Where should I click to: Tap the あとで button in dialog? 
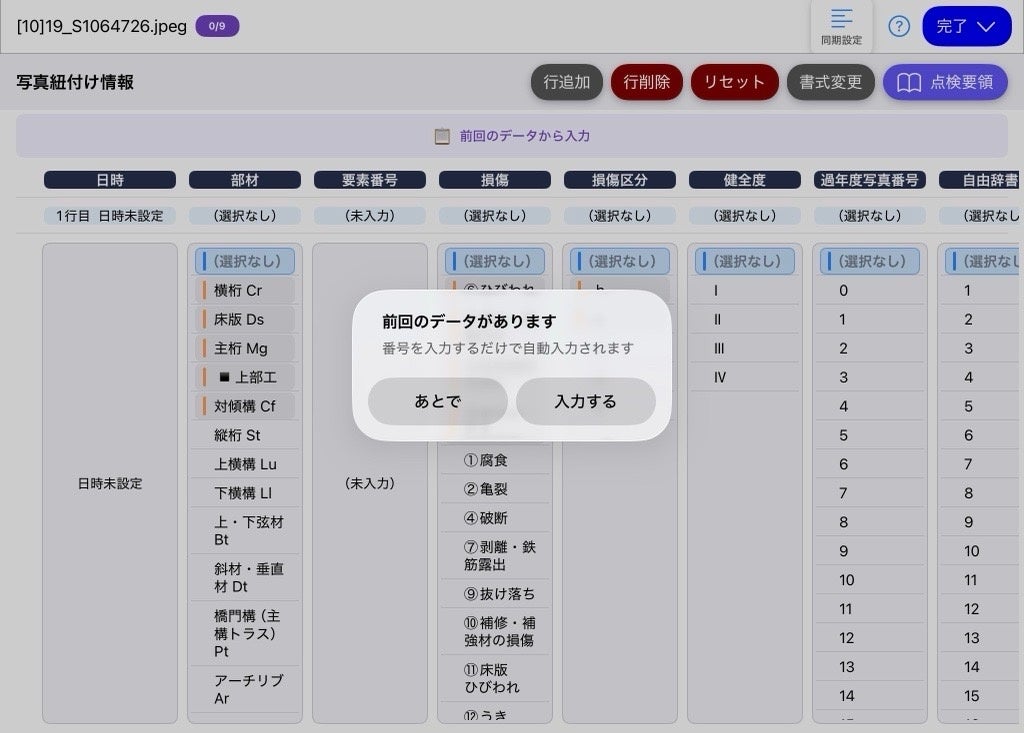(438, 401)
